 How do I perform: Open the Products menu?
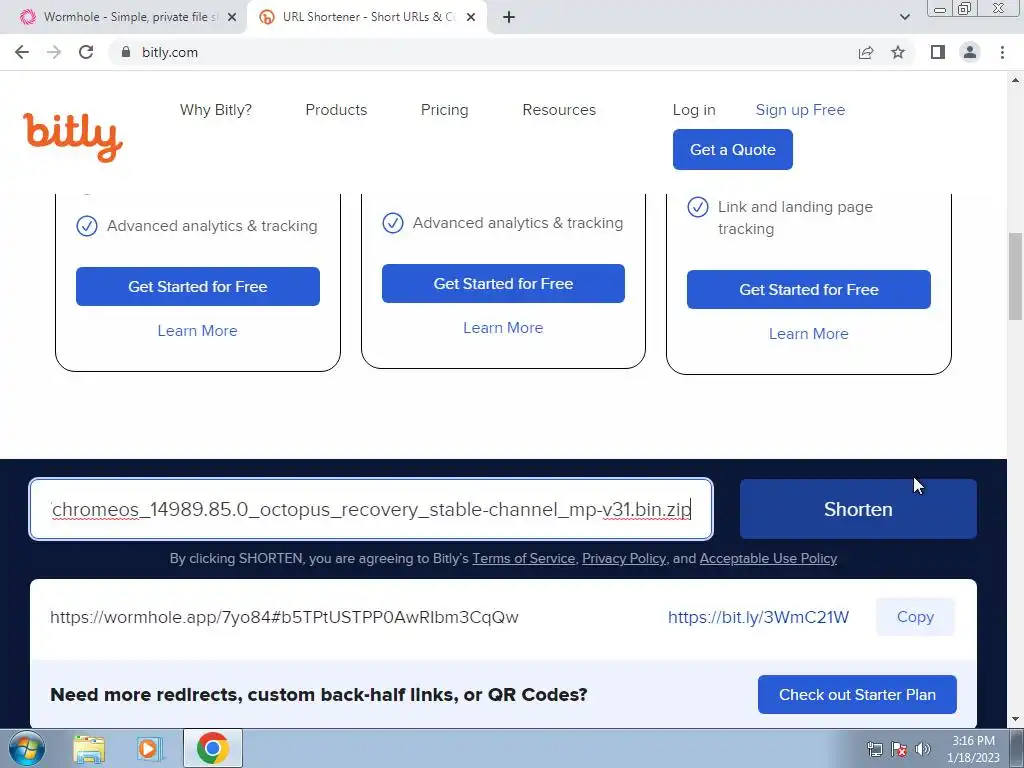point(336,110)
